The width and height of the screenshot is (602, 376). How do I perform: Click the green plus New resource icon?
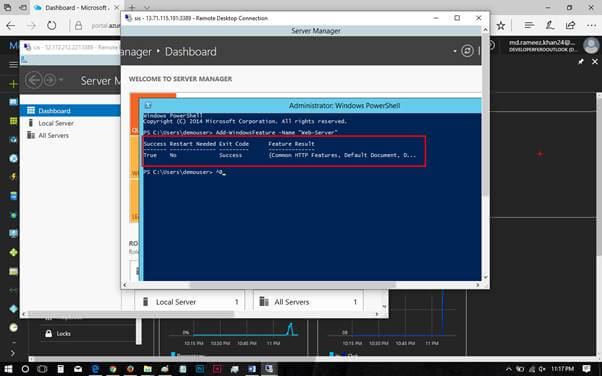click(13, 83)
